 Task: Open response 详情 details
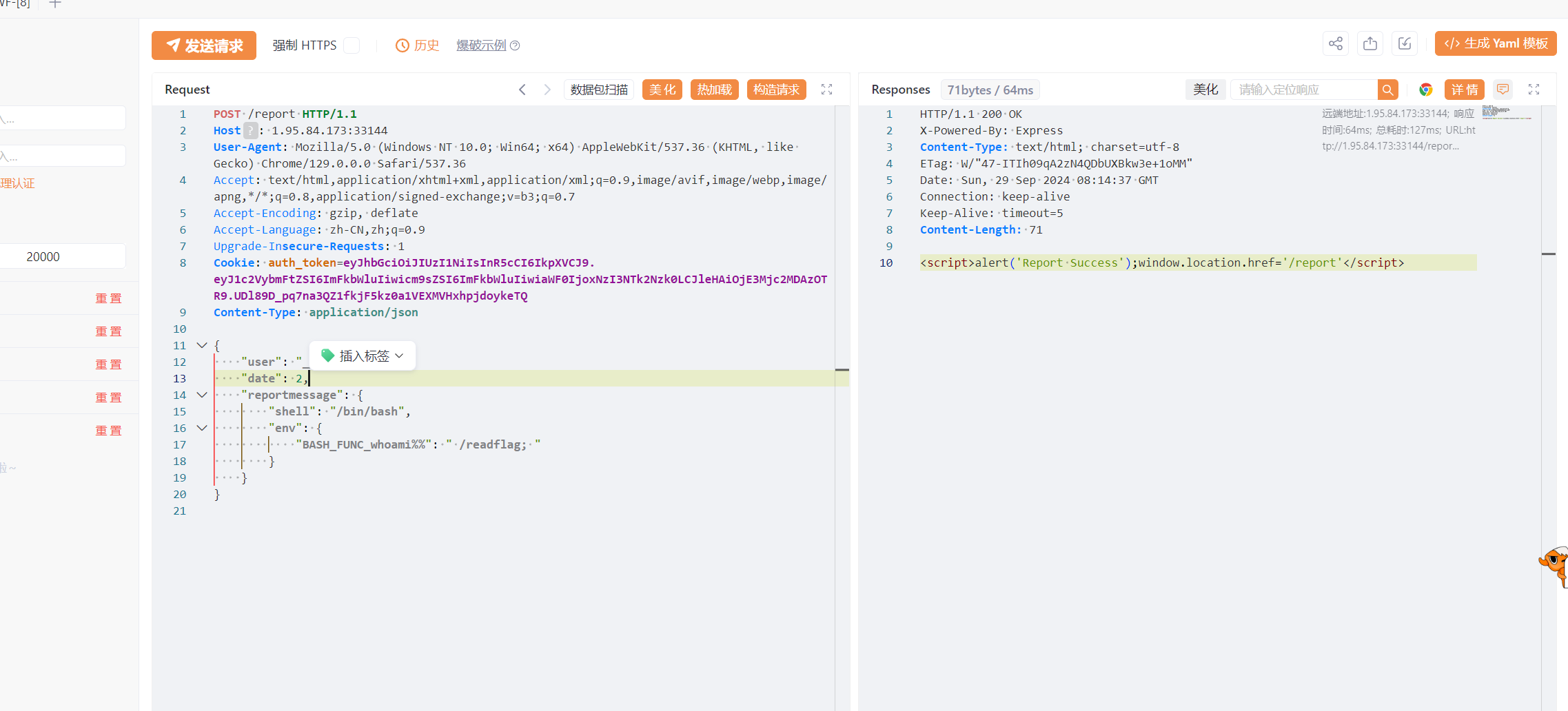[x=1465, y=90]
